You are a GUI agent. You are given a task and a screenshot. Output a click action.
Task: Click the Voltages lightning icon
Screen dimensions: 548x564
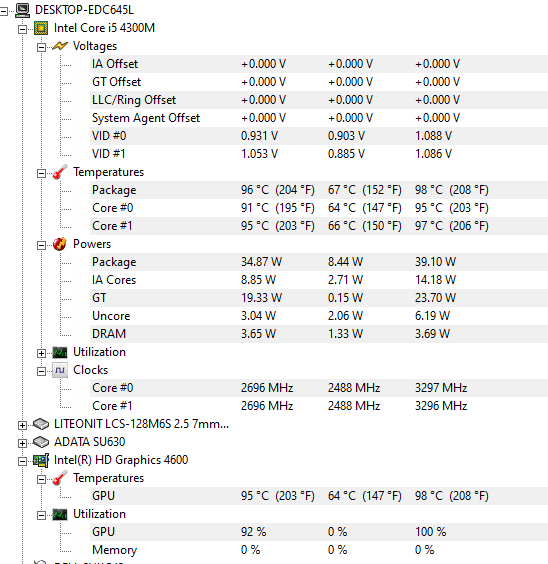(60, 46)
